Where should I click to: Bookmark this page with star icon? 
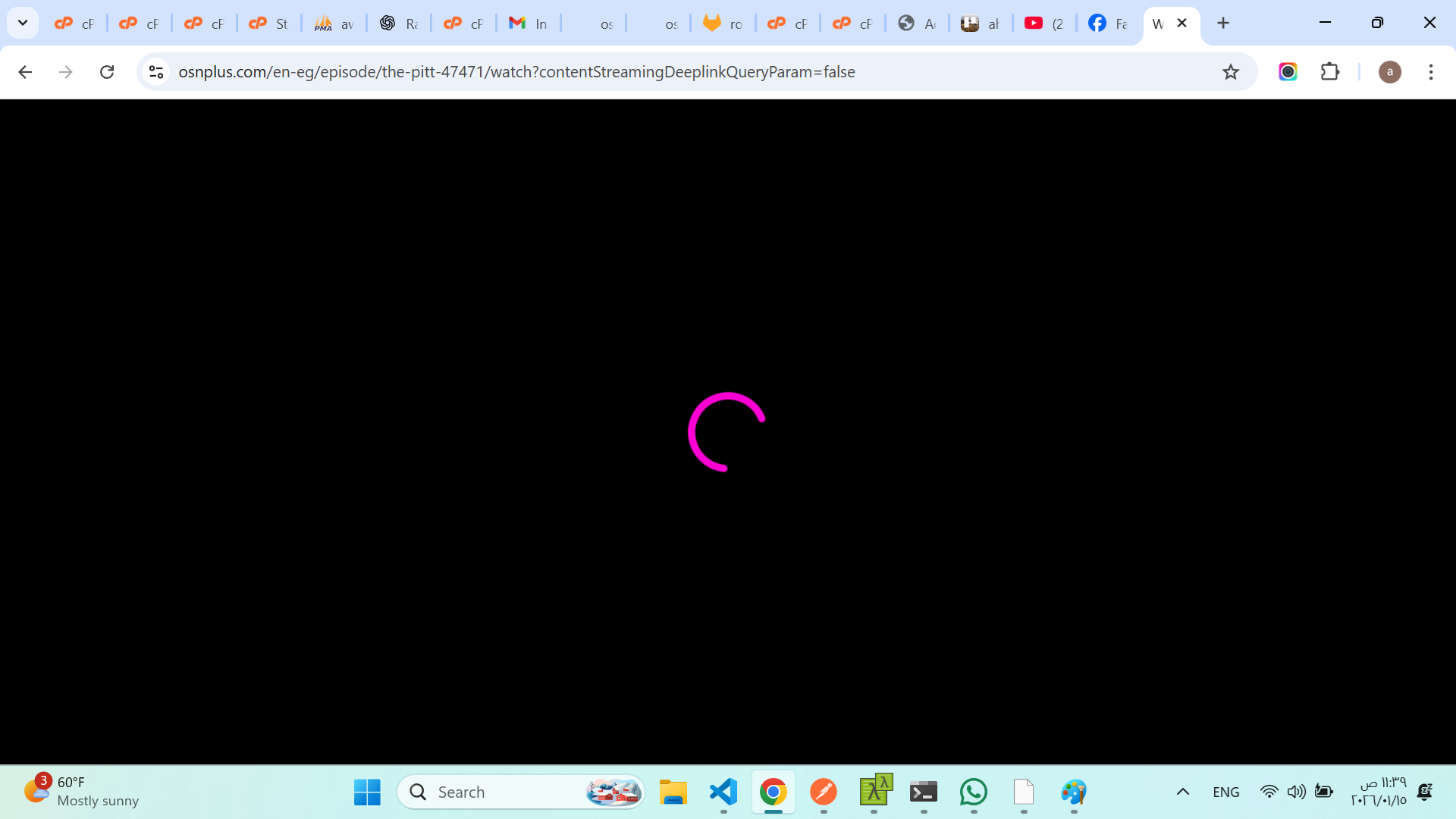(x=1230, y=72)
